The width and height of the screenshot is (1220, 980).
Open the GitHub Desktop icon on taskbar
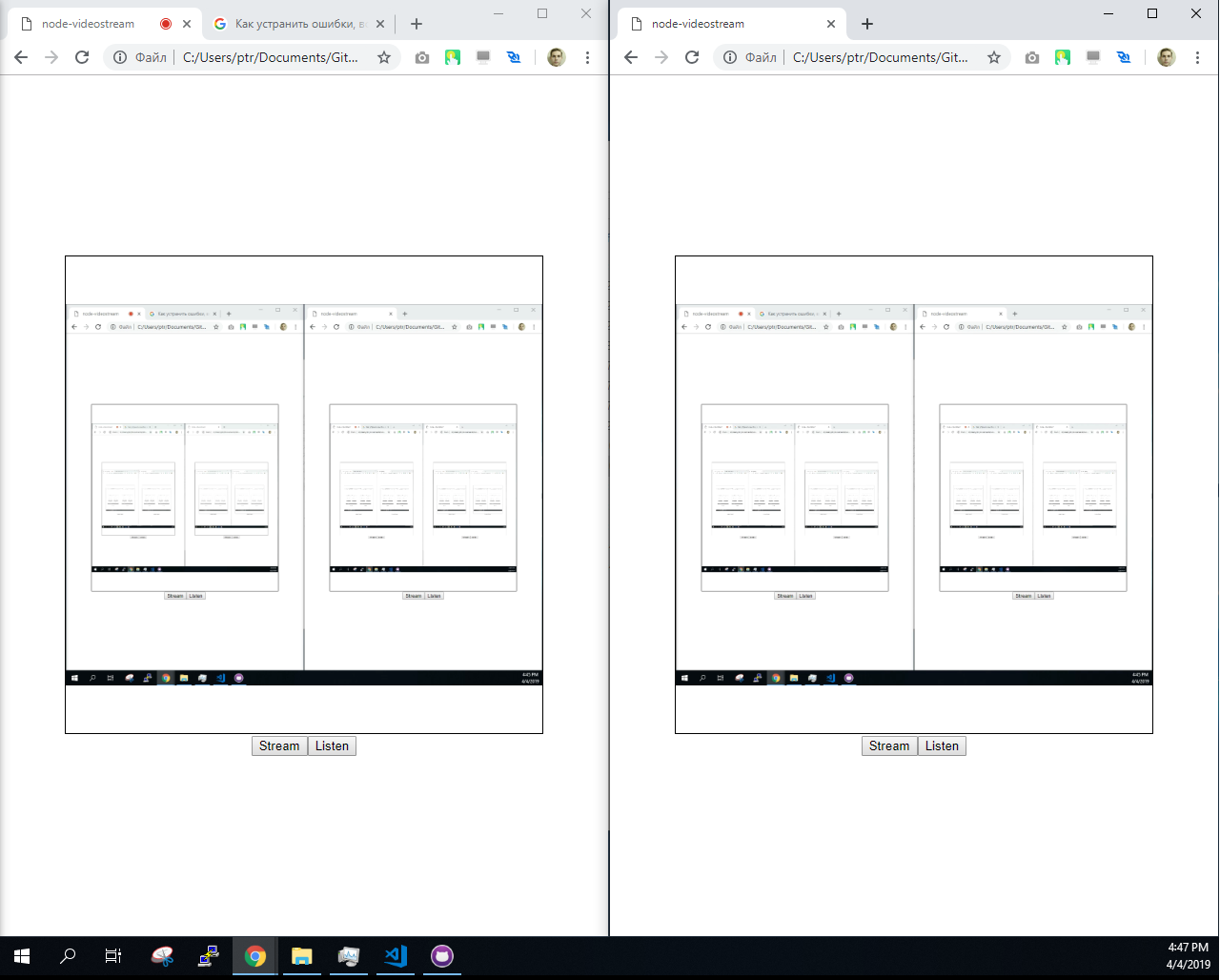[x=442, y=956]
